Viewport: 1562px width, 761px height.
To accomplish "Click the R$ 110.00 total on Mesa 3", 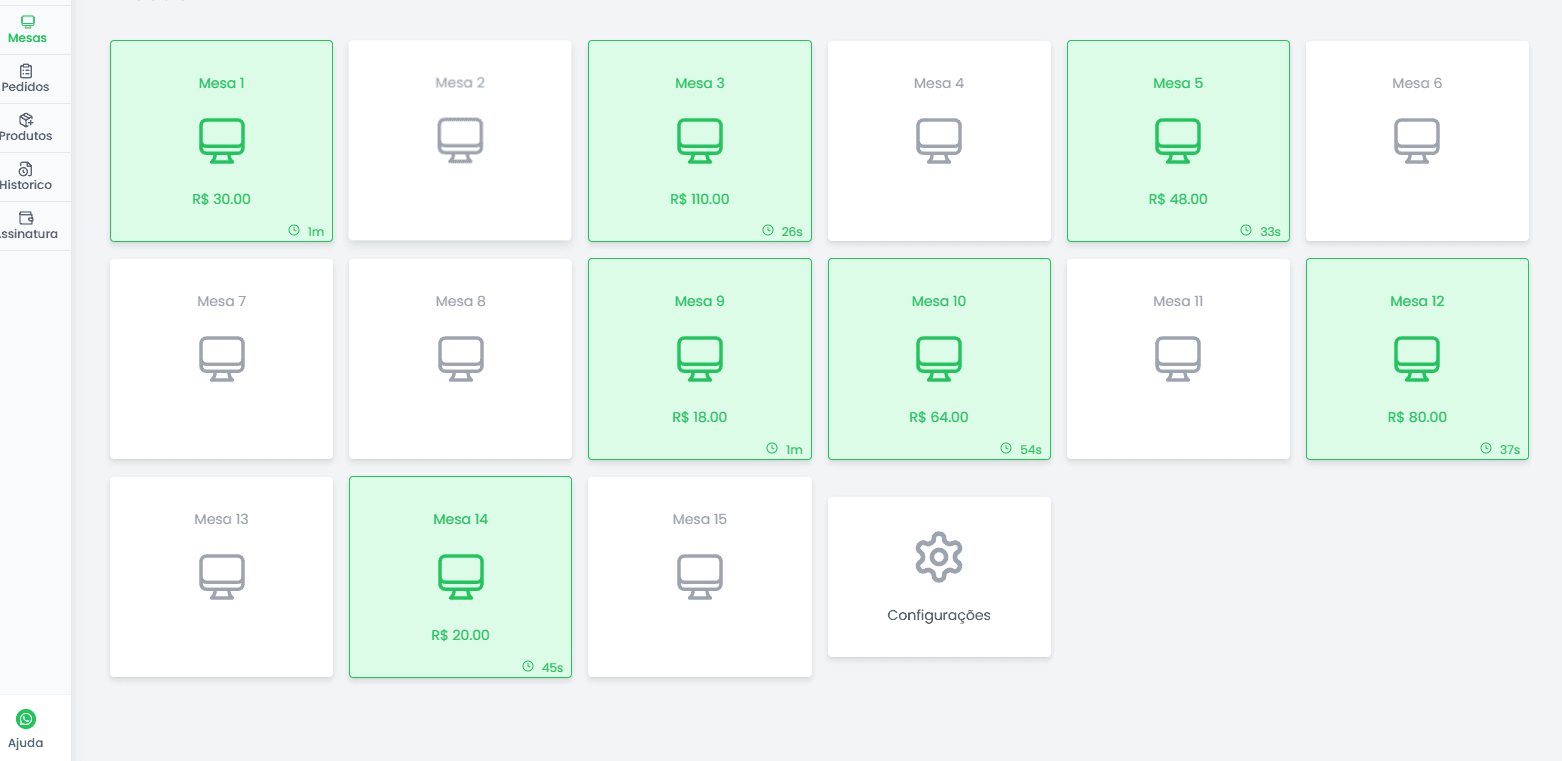I will tap(699, 199).
